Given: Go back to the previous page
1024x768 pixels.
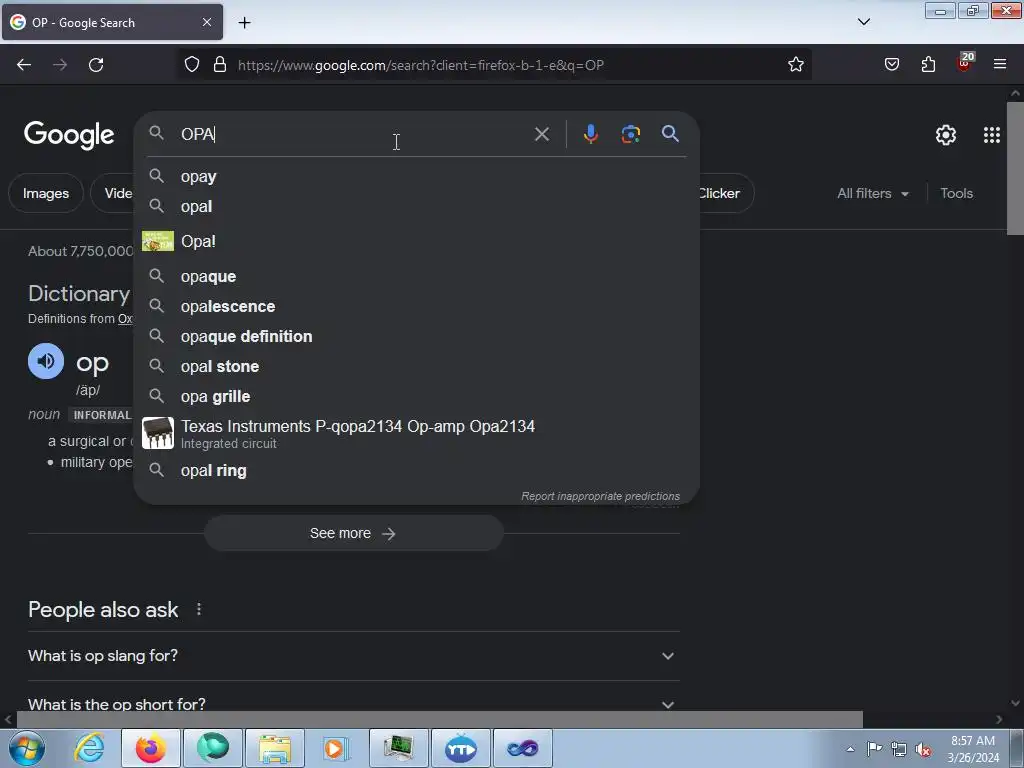Looking at the screenshot, I should point(24,65).
